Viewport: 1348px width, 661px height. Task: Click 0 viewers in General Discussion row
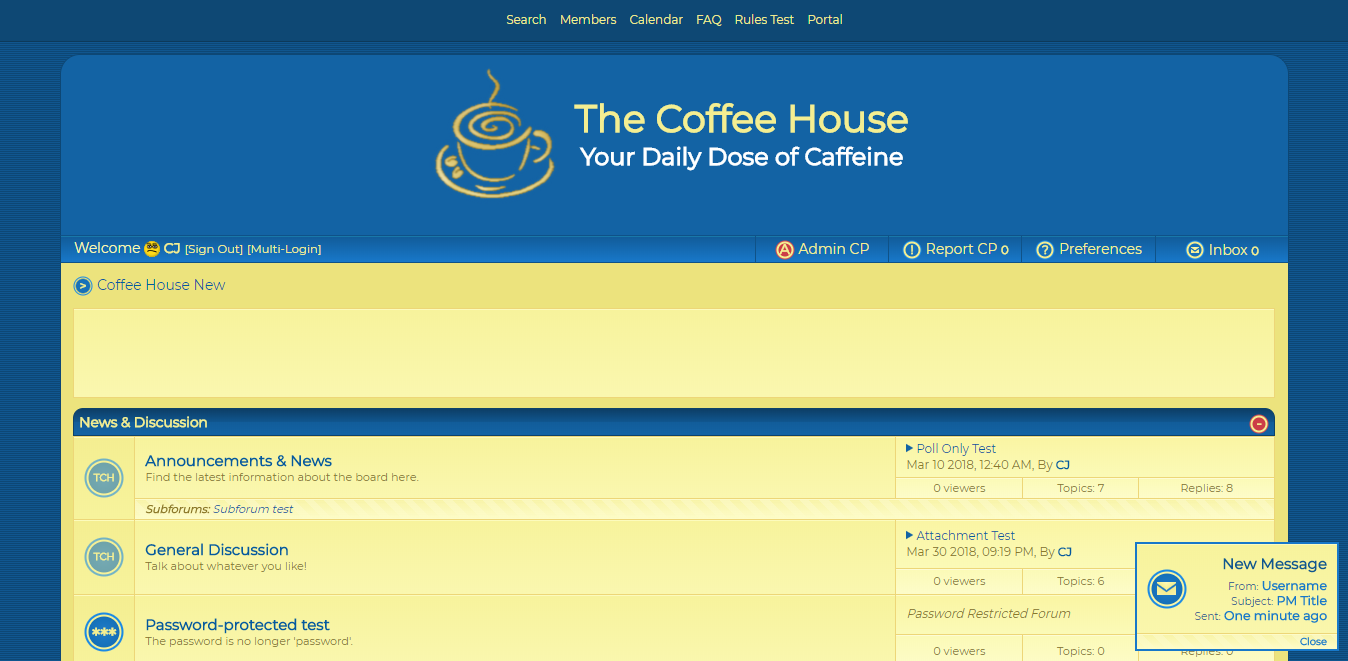click(x=959, y=581)
